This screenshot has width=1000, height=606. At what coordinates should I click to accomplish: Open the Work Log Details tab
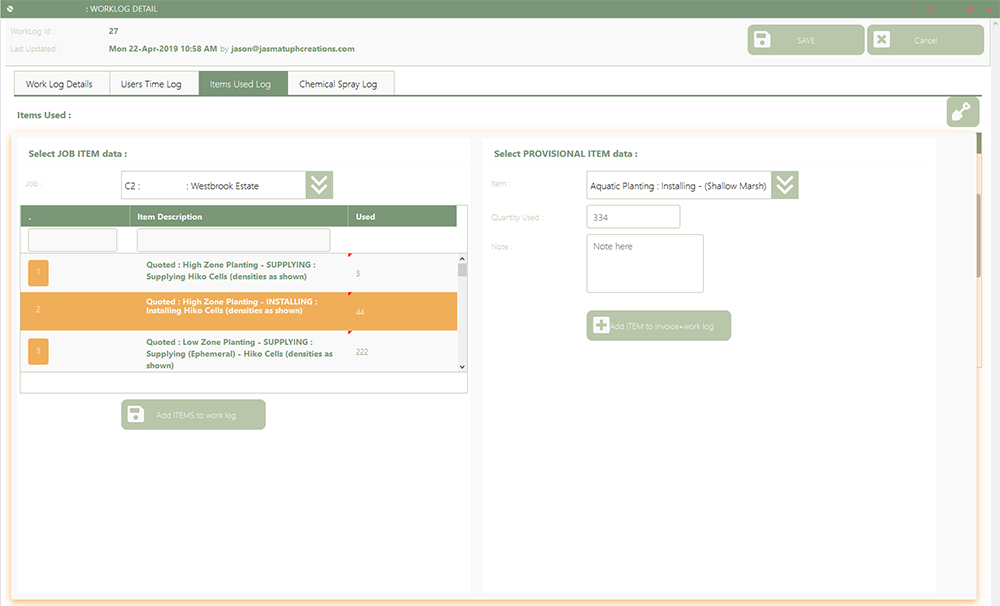[x=62, y=84]
